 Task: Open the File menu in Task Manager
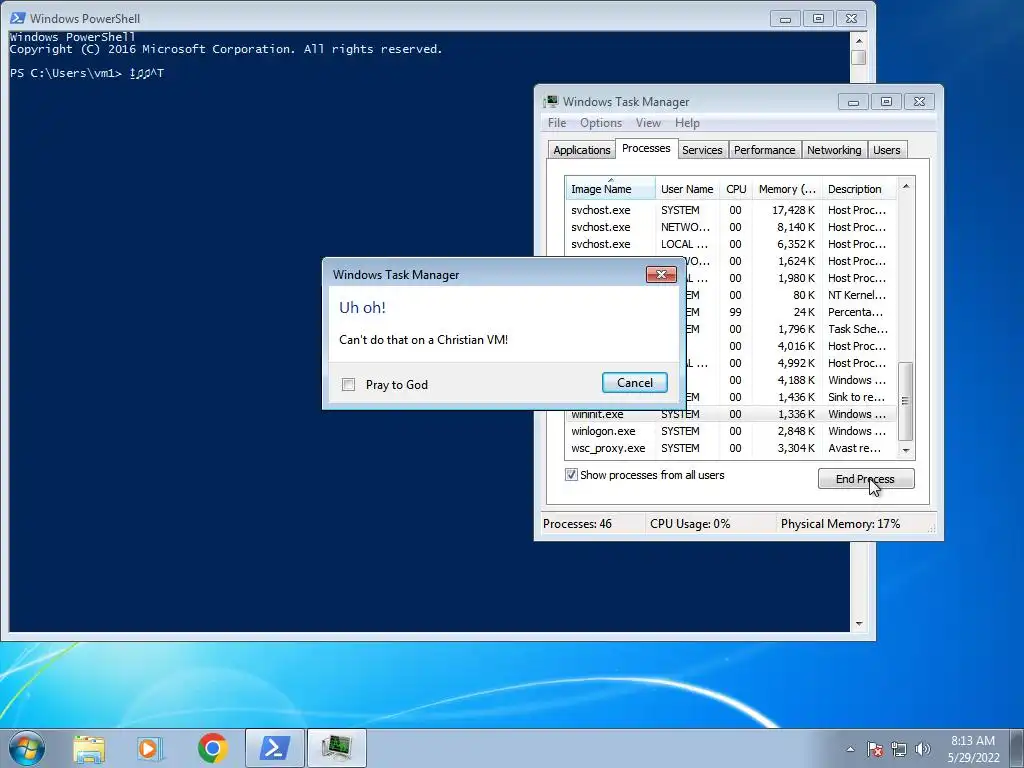click(557, 123)
